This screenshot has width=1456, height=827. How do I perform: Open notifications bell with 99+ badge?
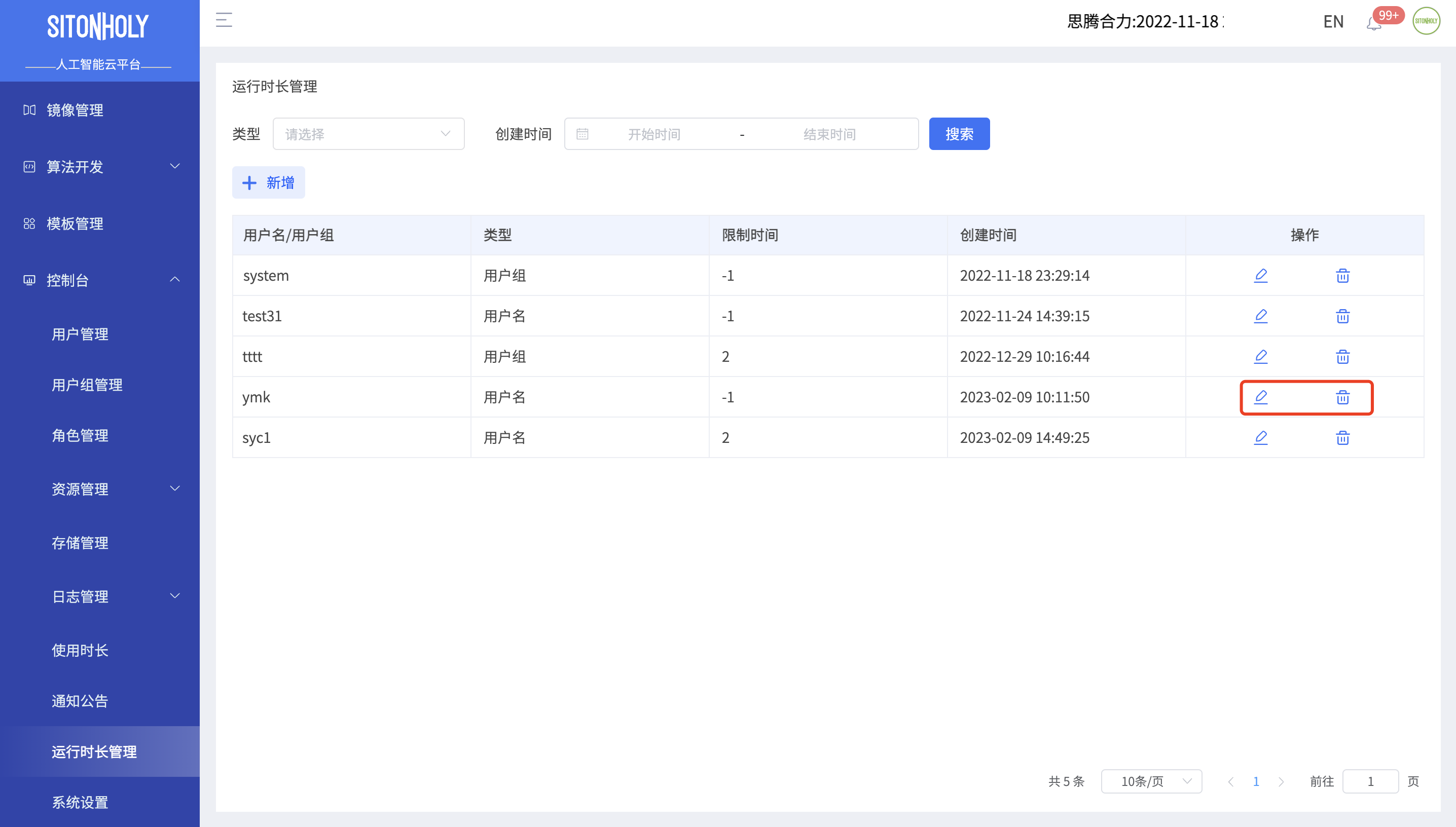(1374, 23)
